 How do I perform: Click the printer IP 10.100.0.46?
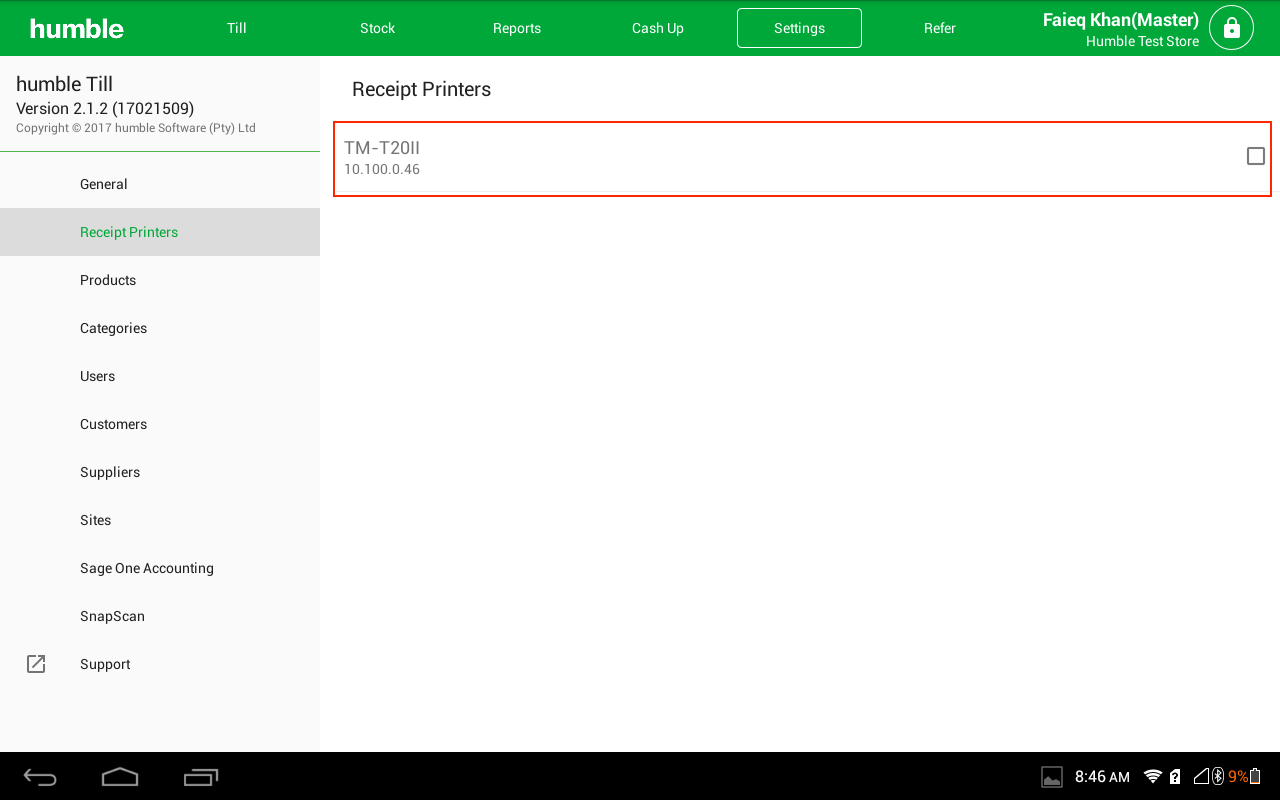[382, 170]
